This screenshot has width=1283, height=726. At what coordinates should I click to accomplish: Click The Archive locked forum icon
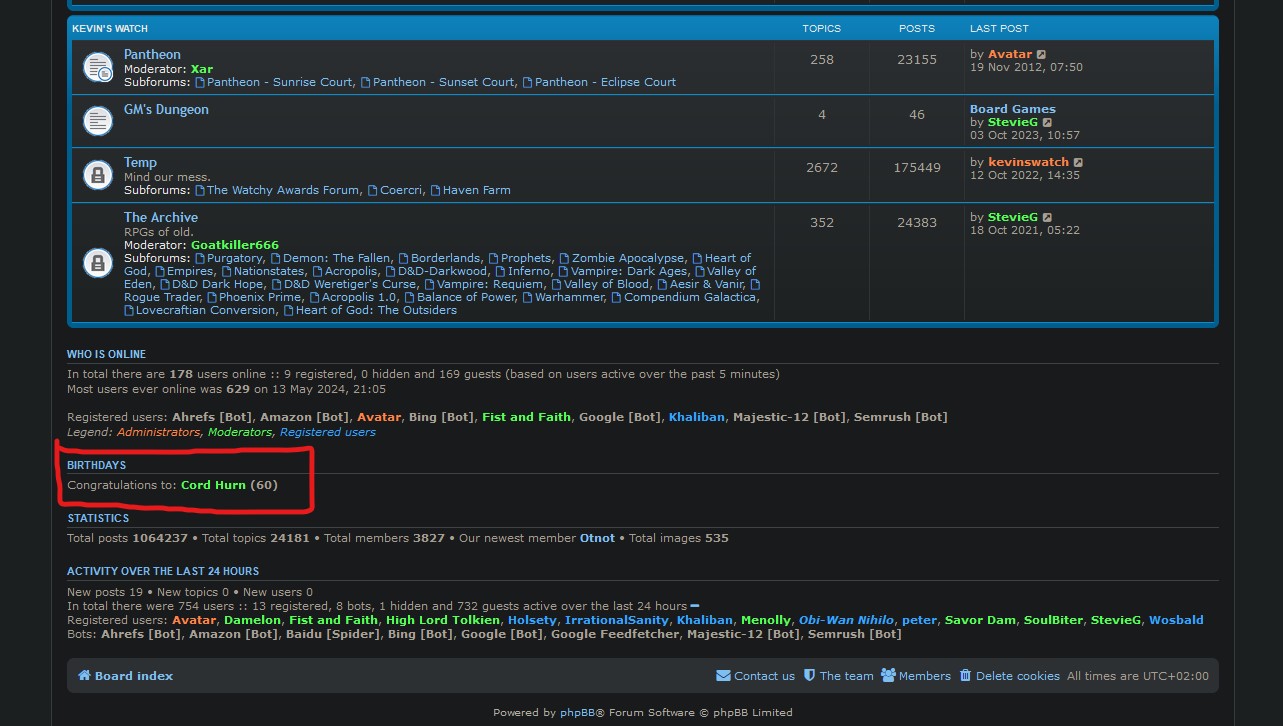click(x=97, y=263)
